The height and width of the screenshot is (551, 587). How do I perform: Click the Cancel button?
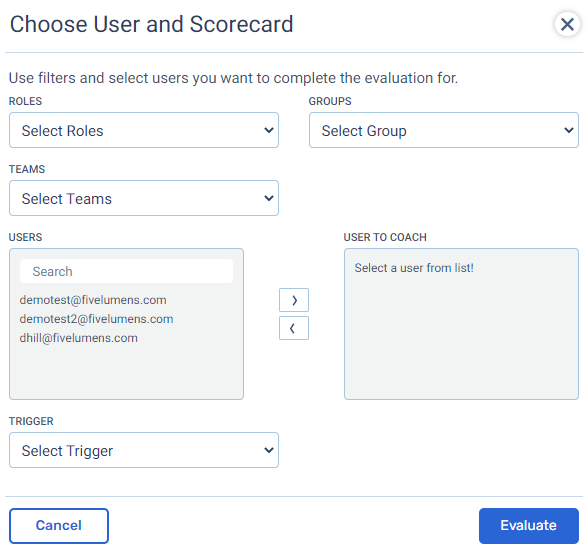coord(59,526)
